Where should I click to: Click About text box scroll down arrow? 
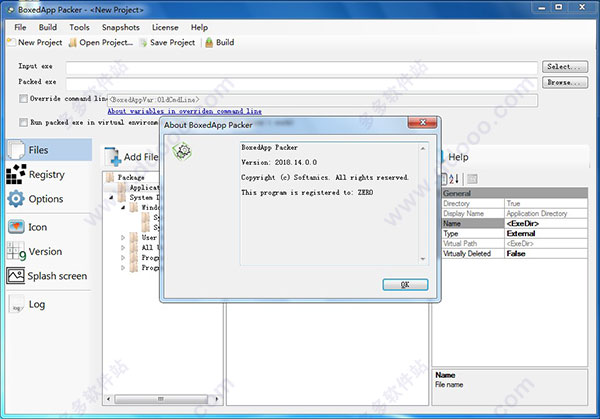click(423, 259)
